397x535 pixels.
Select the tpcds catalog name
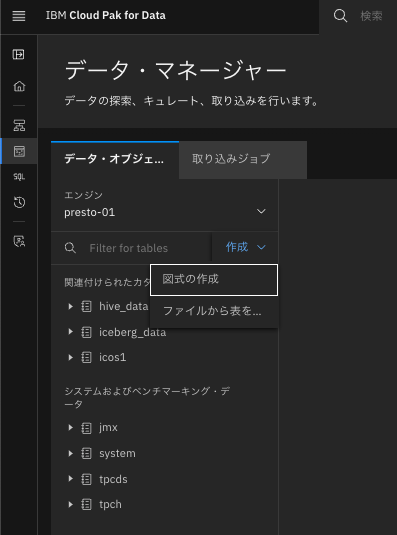click(113, 479)
